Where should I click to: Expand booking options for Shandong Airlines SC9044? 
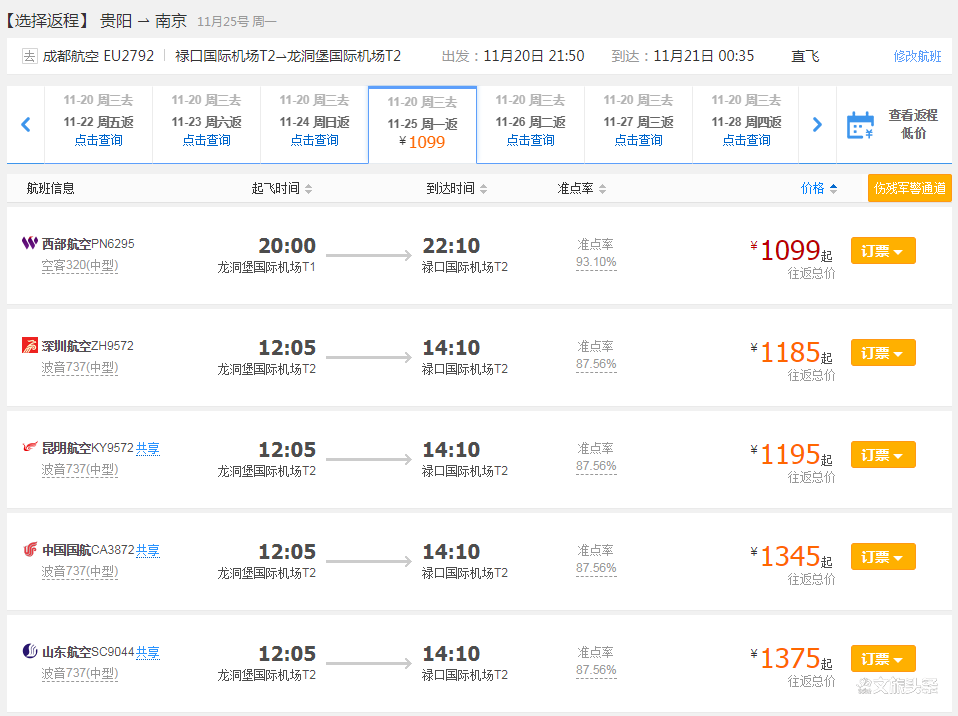(x=883, y=659)
